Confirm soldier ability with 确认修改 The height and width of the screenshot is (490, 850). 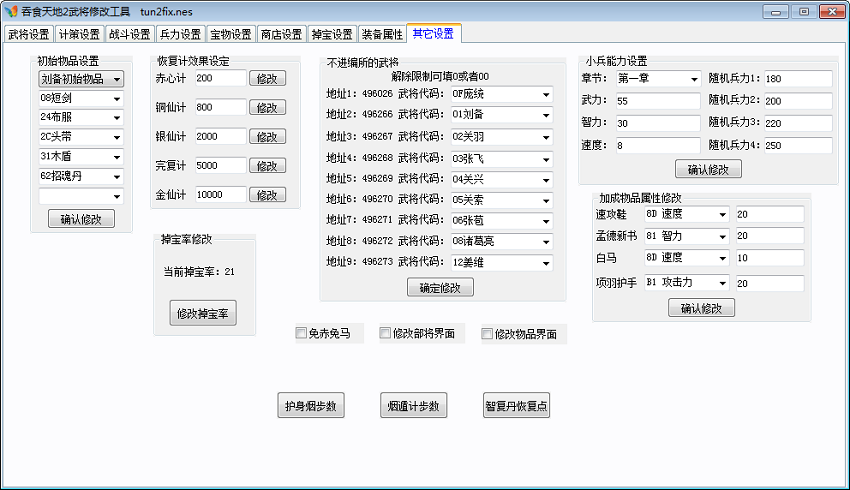coord(708,169)
